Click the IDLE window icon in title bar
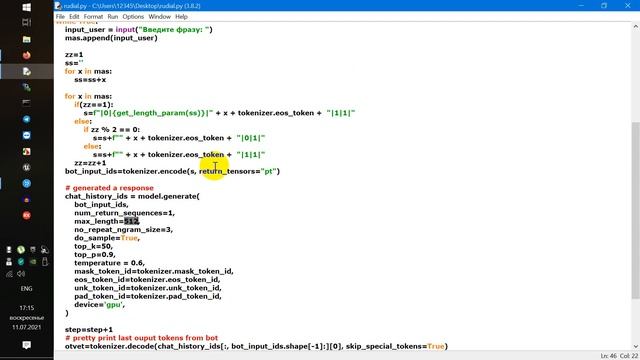This screenshot has height=360, width=640. pyautogui.click(x=58, y=6)
